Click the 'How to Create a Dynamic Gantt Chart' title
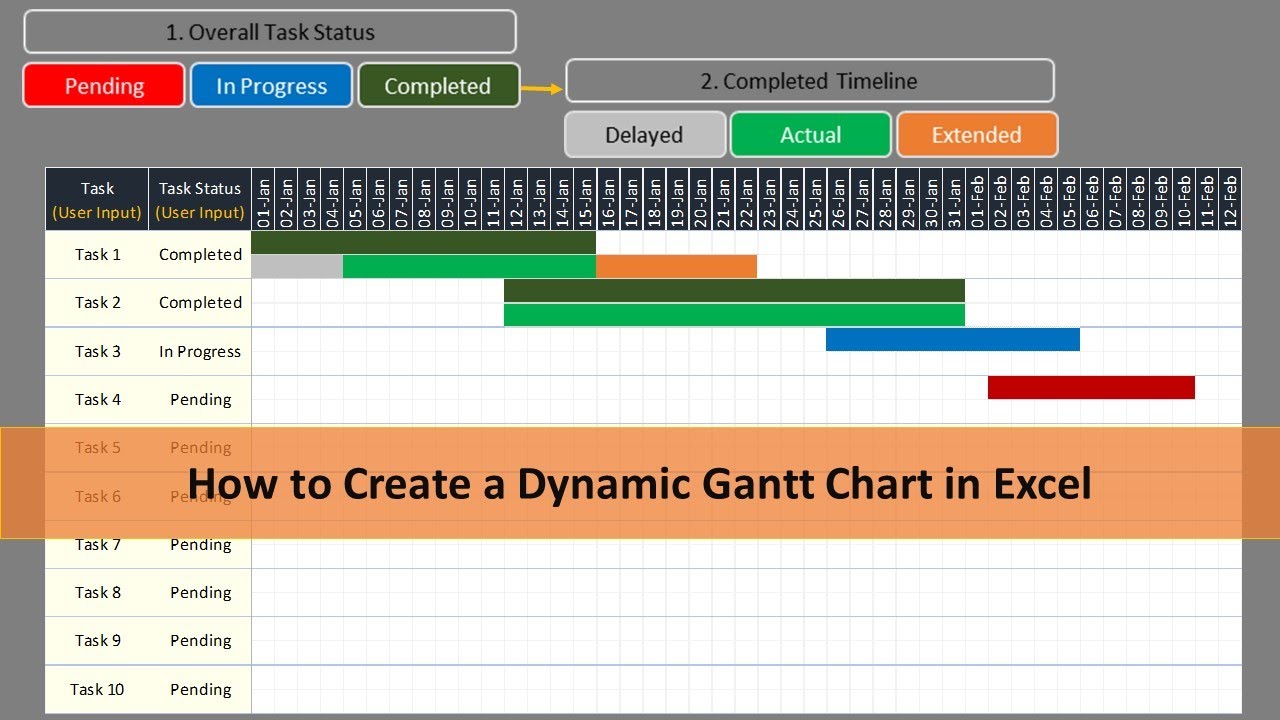 pos(640,483)
